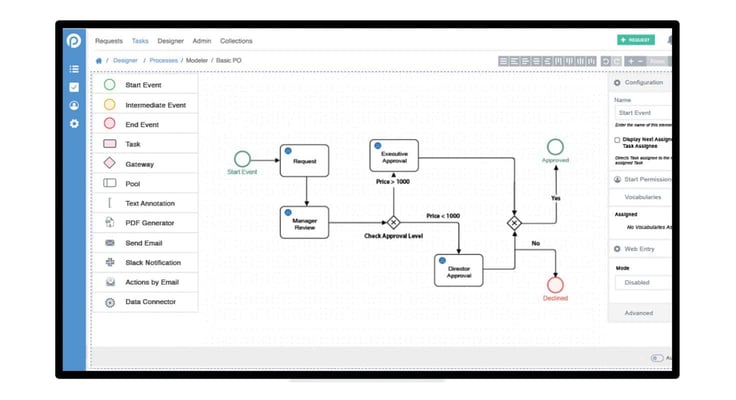
Task: Click the 'Price < 1000' flow label
Action: 443,216
